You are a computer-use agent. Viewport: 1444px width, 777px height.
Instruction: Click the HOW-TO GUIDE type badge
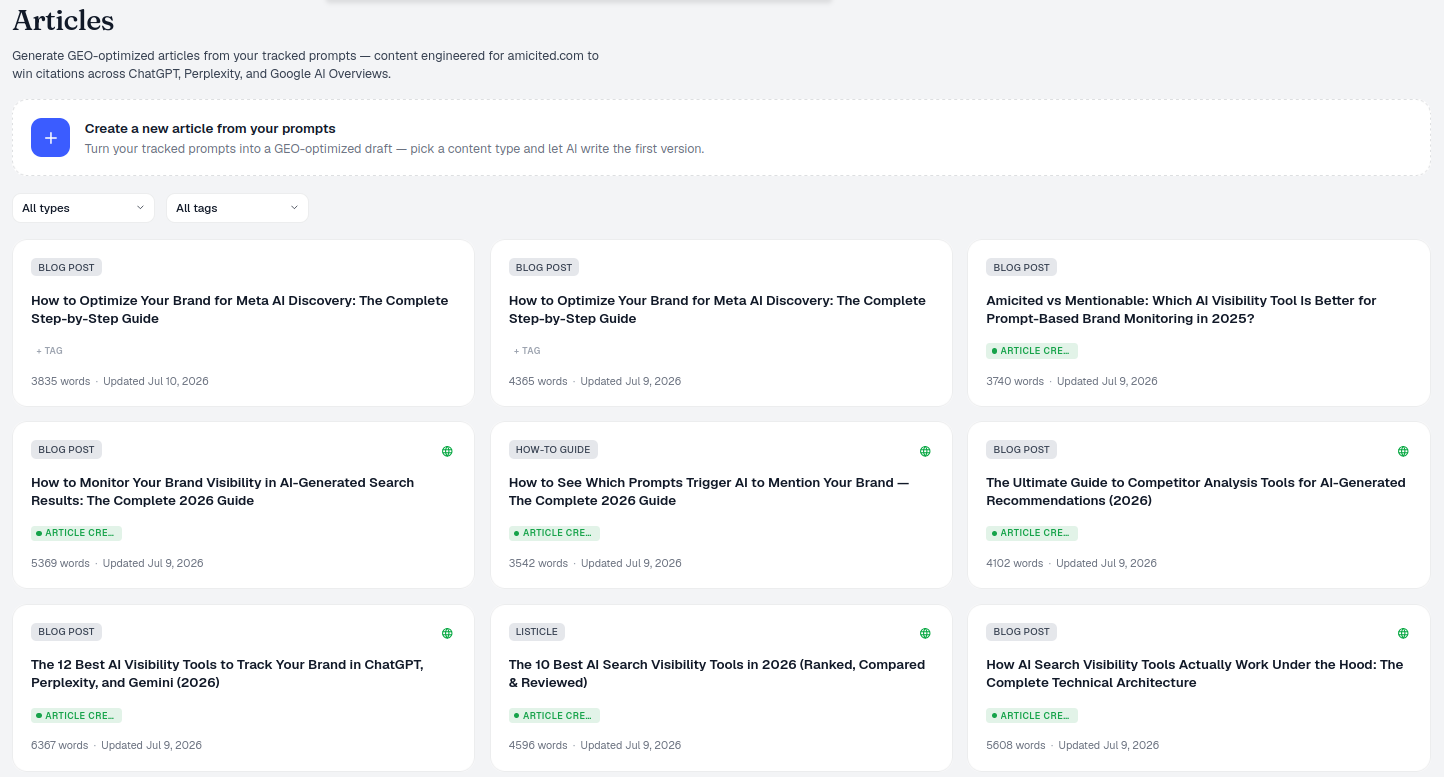[x=553, y=450]
